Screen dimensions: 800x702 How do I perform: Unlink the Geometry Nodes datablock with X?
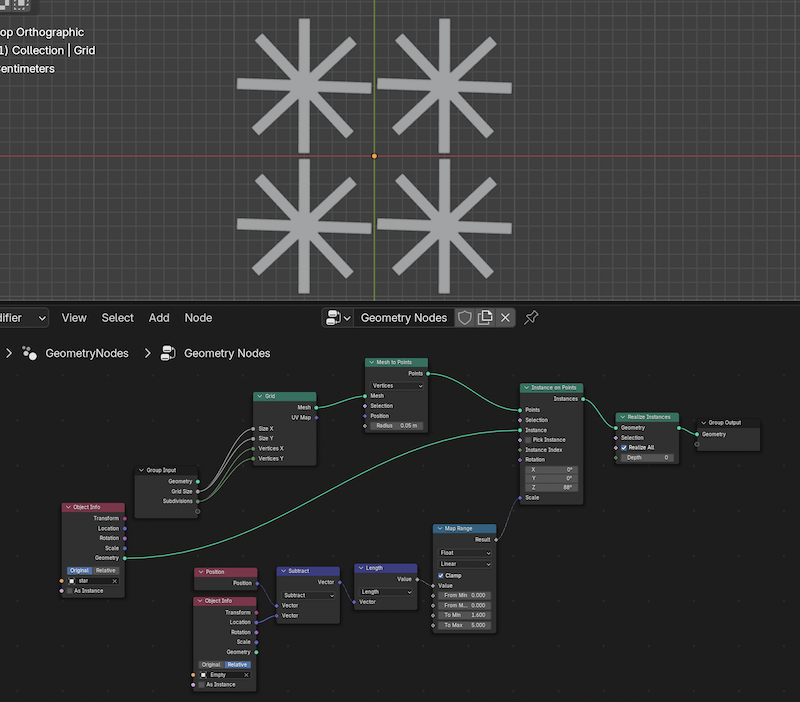click(x=505, y=318)
